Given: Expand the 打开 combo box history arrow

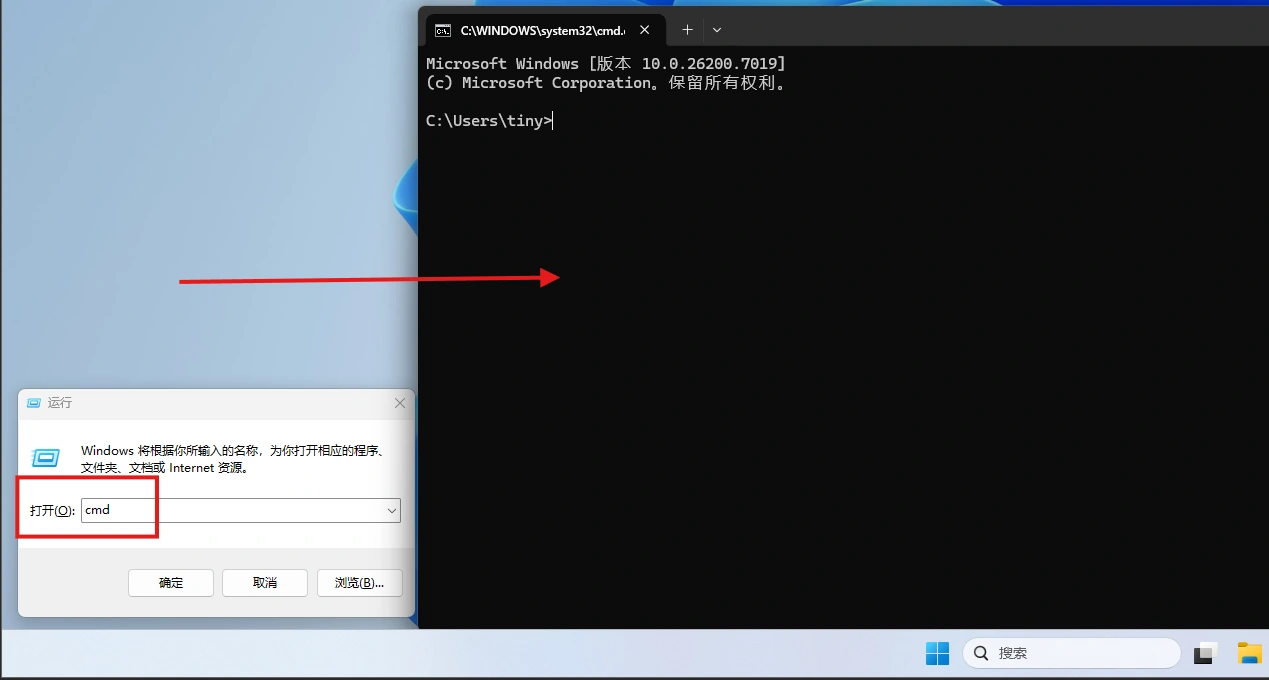Looking at the screenshot, I should coord(391,510).
